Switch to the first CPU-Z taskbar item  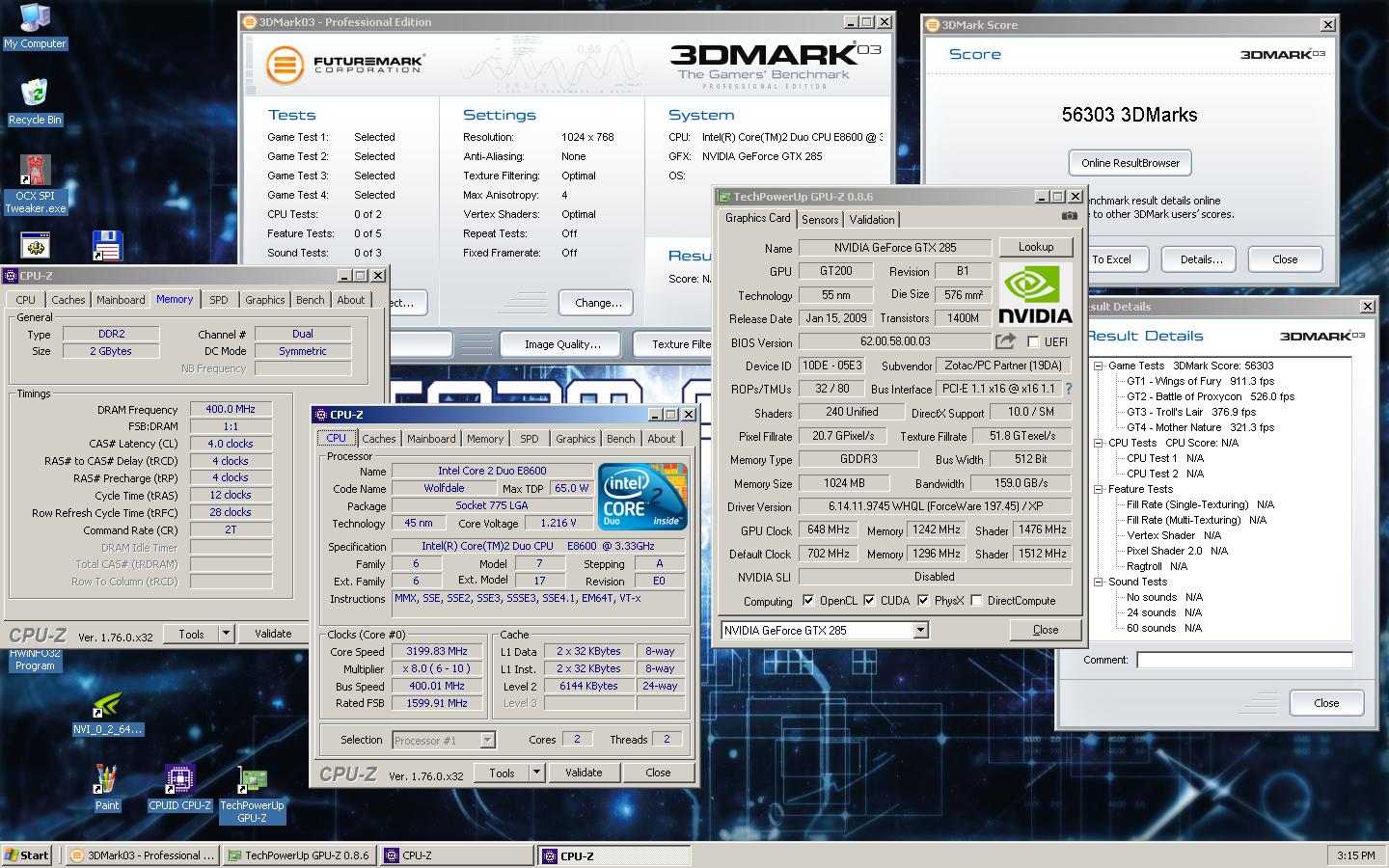tap(456, 855)
